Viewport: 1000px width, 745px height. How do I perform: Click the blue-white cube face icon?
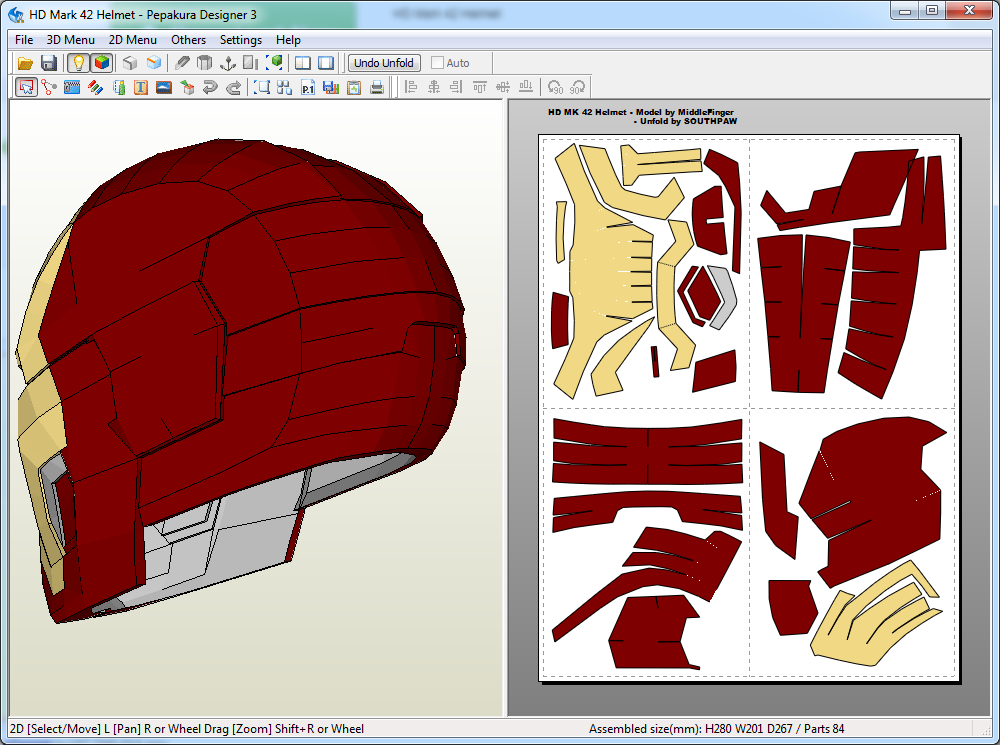click(x=154, y=63)
